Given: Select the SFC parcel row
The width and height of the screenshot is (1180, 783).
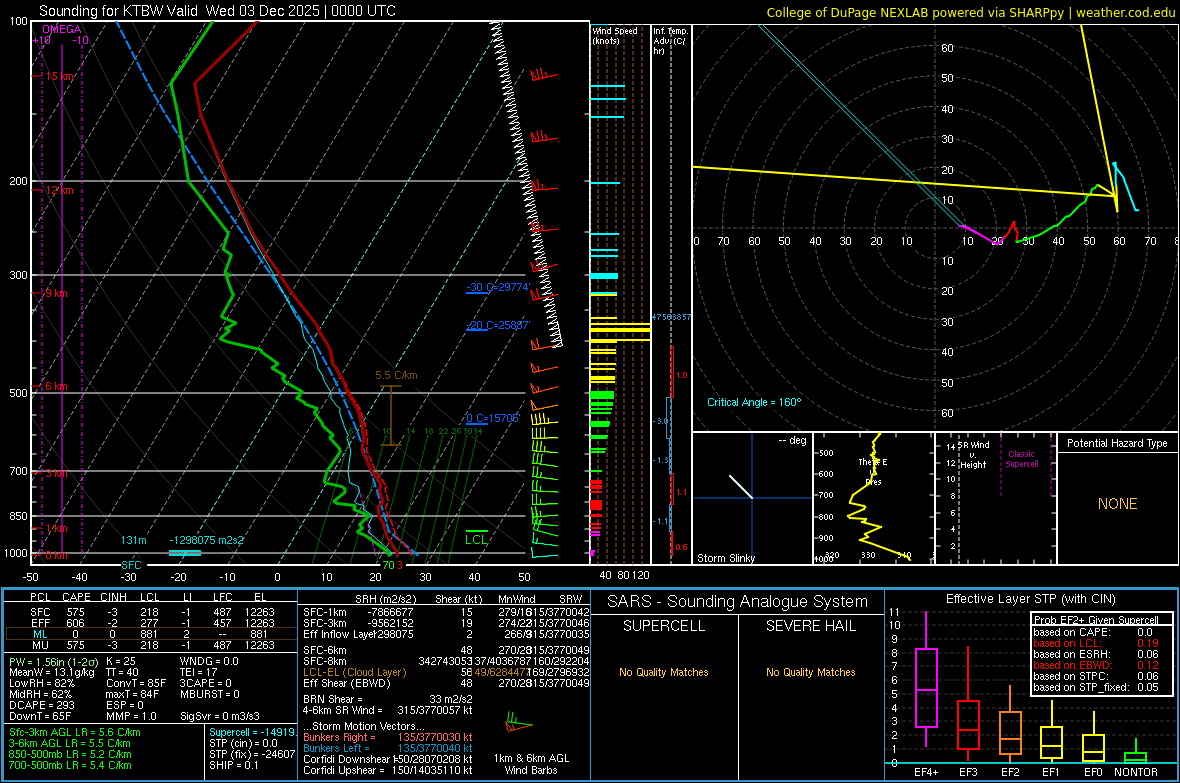Looking at the screenshot, I should coord(151,612).
